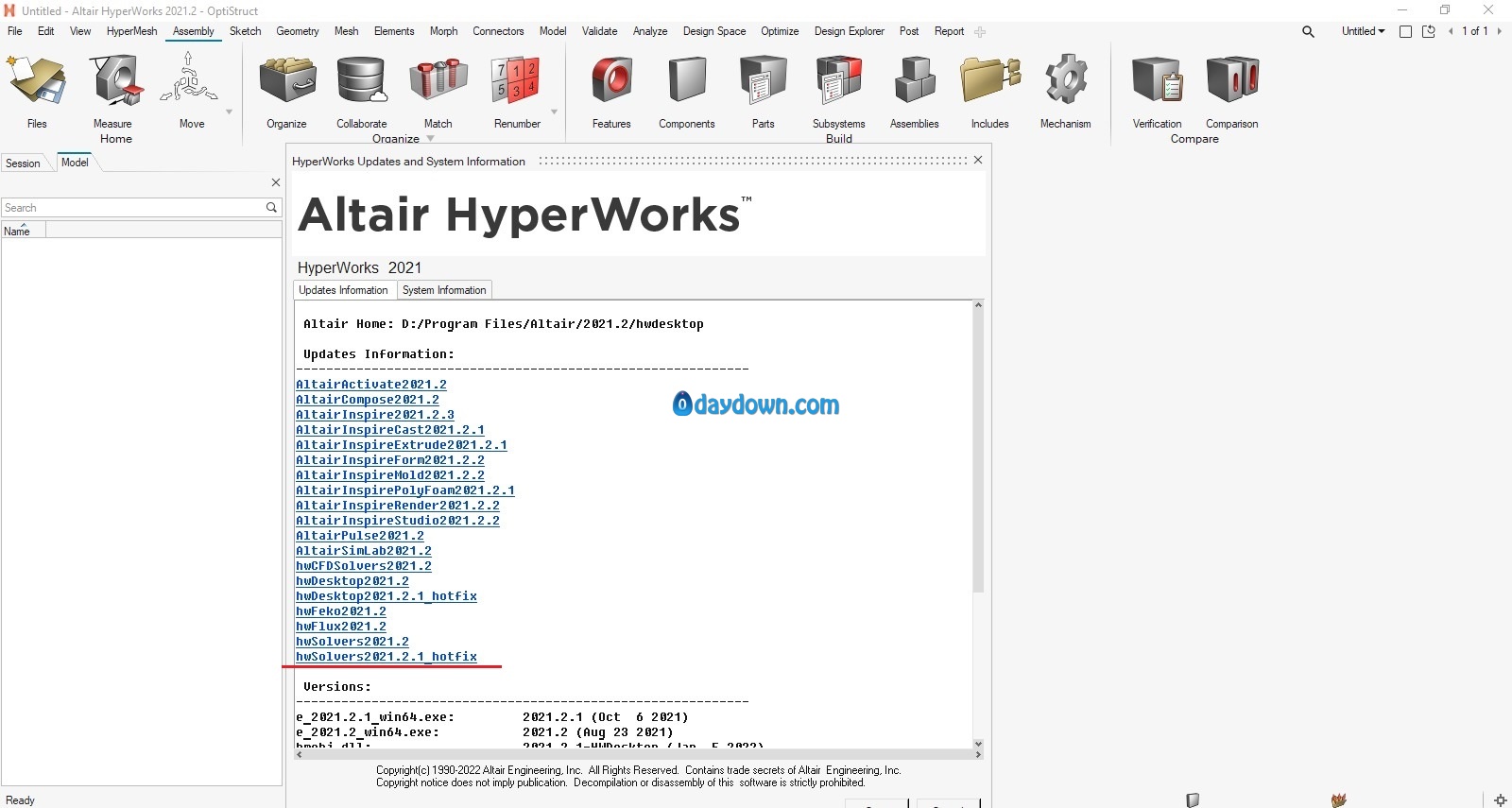This screenshot has width=1512, height=808.
Task: Switch to the Mesh ribbon tab
Action: [x=347, y=31]
